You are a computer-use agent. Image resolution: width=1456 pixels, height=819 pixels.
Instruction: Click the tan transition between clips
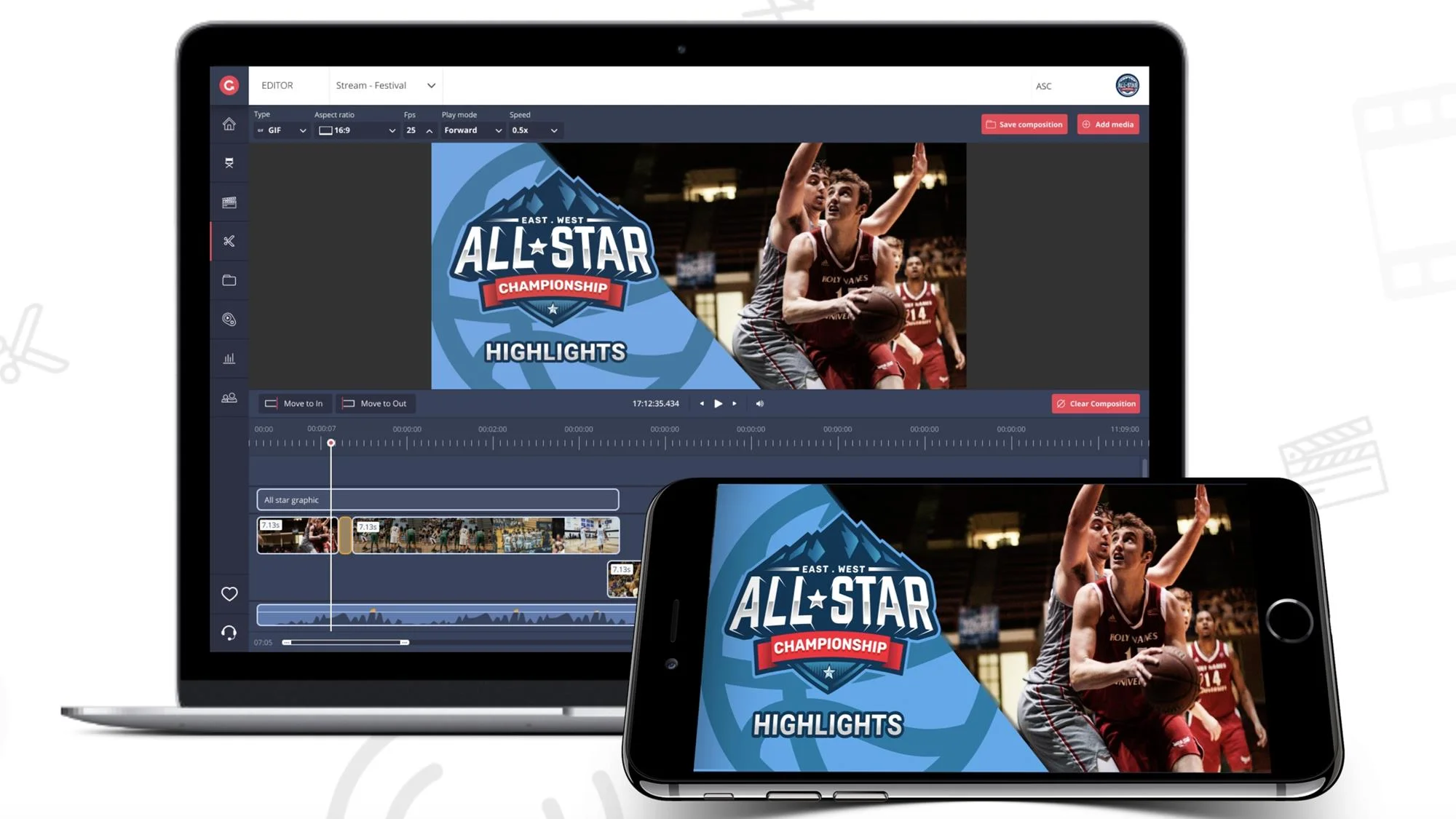(x=345, y=535)
